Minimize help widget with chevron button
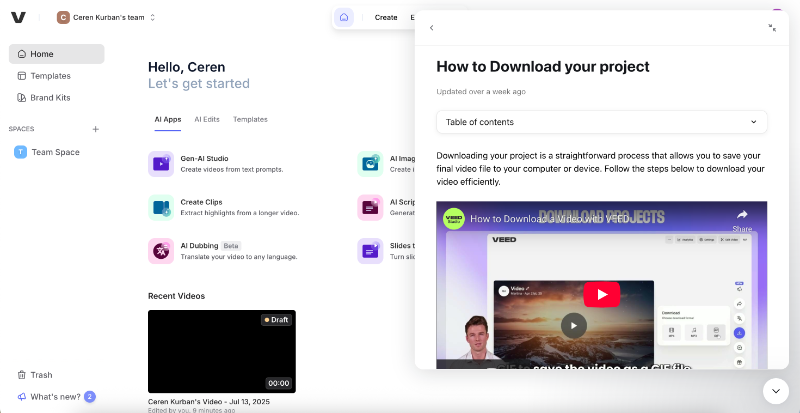This screenshot has height=413, width=800. pyautogui.click(x=776, y=391)
